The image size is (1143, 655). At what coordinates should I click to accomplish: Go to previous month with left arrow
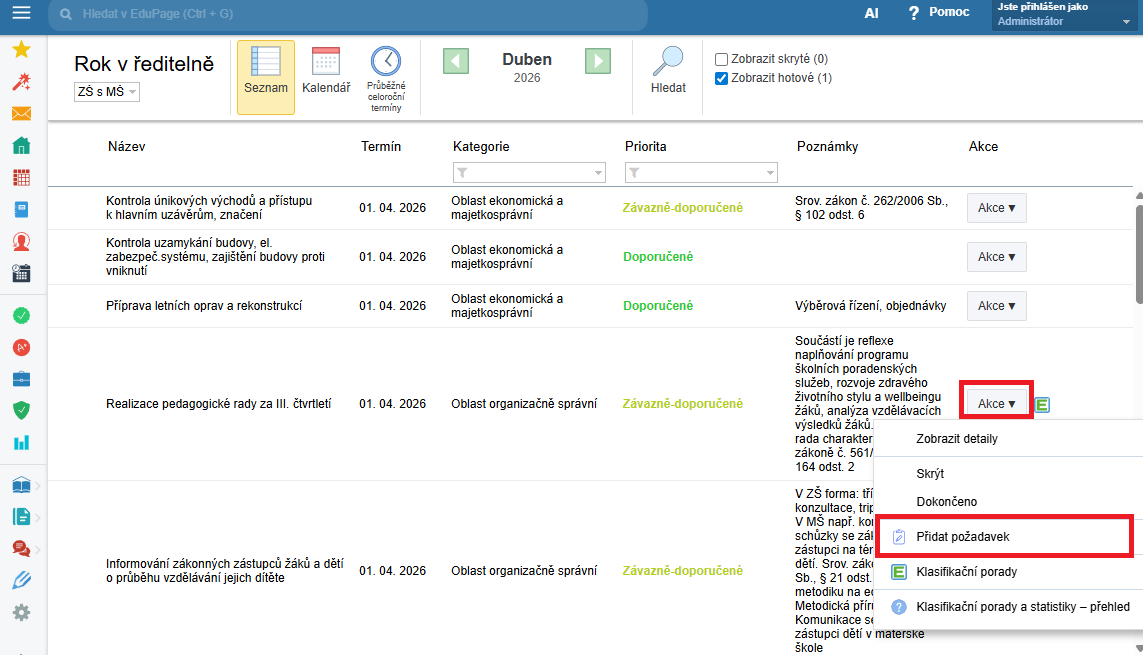[x=456, y=61]
